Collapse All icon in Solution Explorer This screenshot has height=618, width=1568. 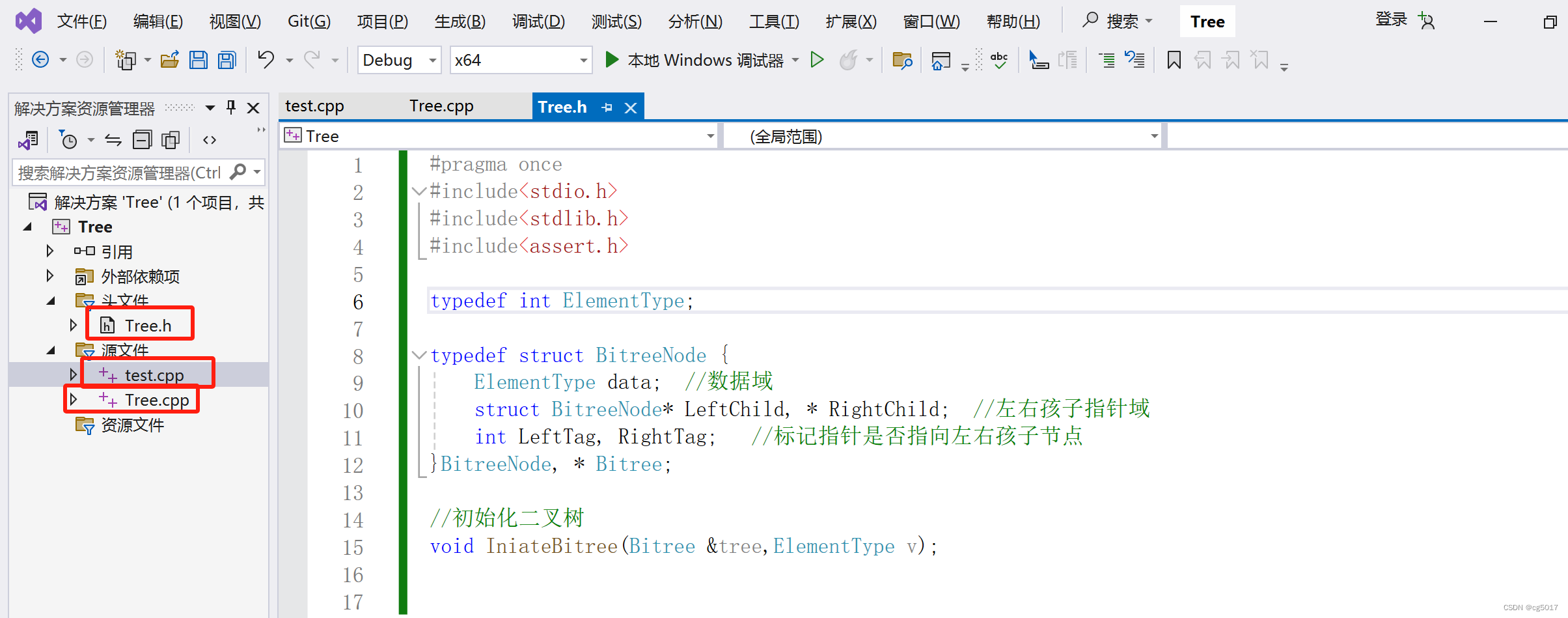point(141,139)
